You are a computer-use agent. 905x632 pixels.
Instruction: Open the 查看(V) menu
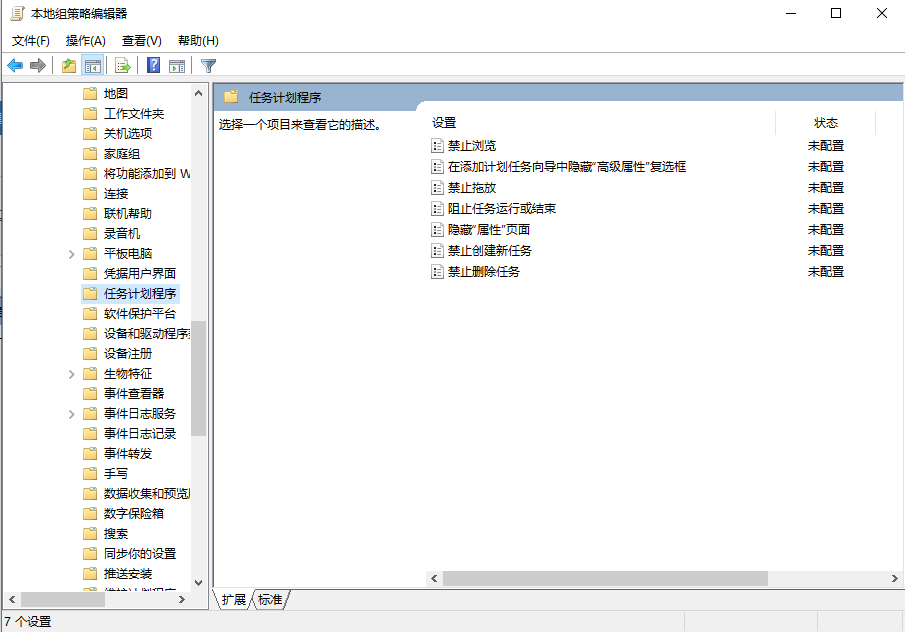coord(140,40)
